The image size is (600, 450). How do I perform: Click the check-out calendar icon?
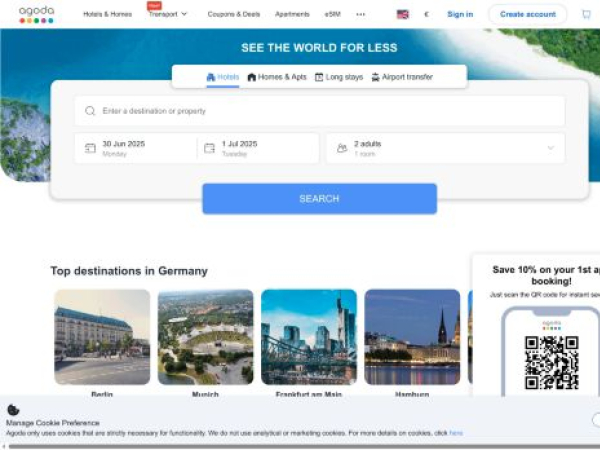pyautogui.click(x=209, y=148)
